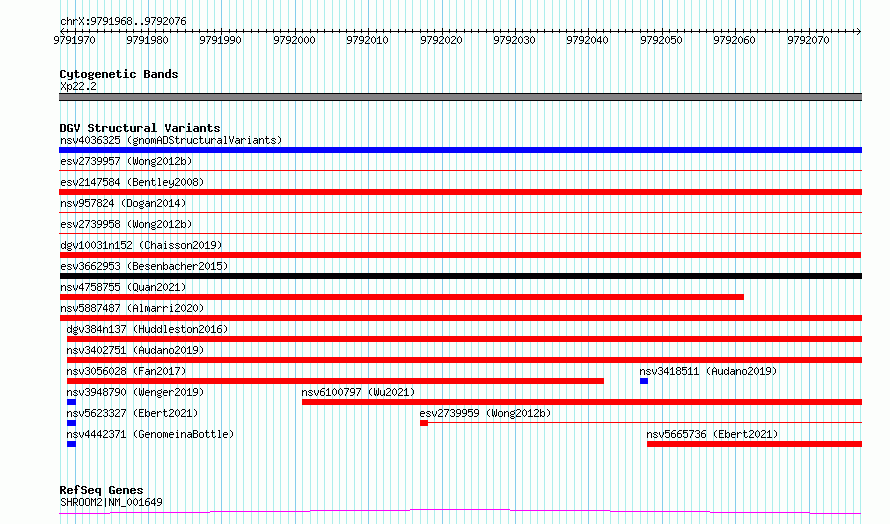890x524 pixels.
Task: Click the small blue nsv3418511 marker
Action: pos(644,381)
